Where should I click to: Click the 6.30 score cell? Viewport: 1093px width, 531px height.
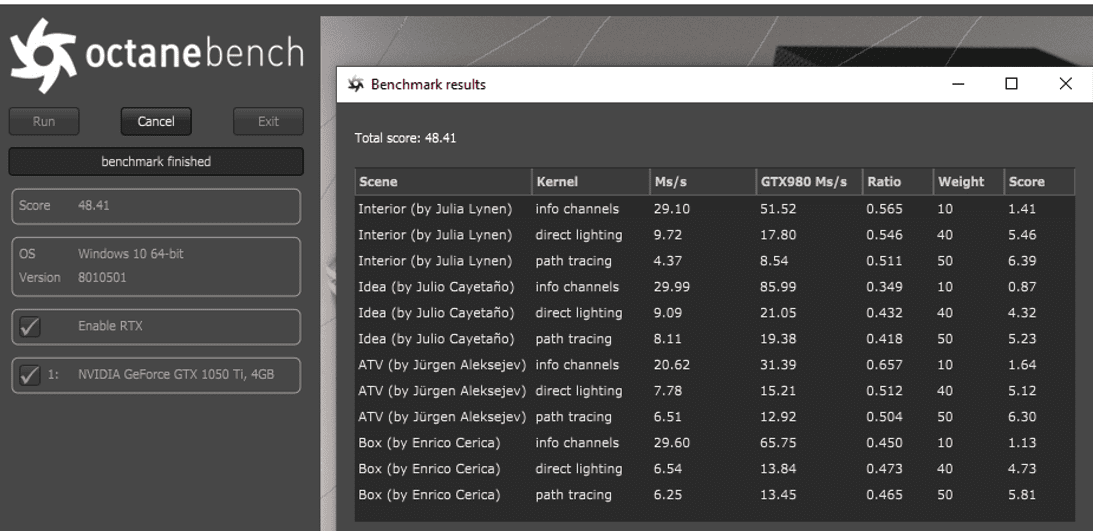point(1022,417)
